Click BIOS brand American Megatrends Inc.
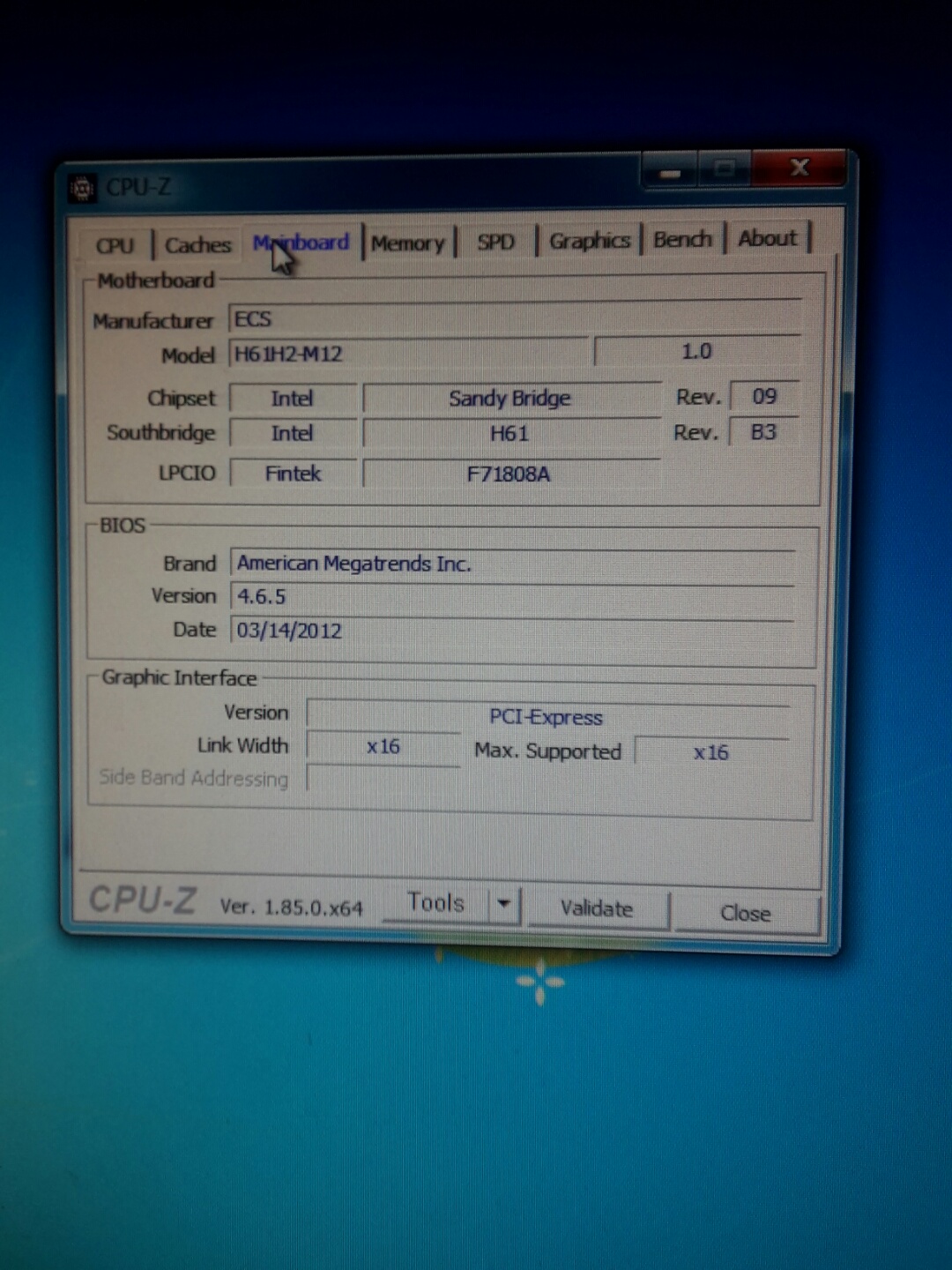 pos(512,563)
